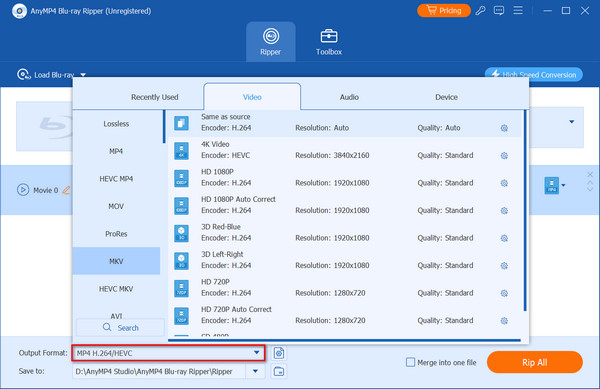The height and width of the screenshot is (389, 600).
Task: Open registration via the key icon
Action: coord(481,10)
